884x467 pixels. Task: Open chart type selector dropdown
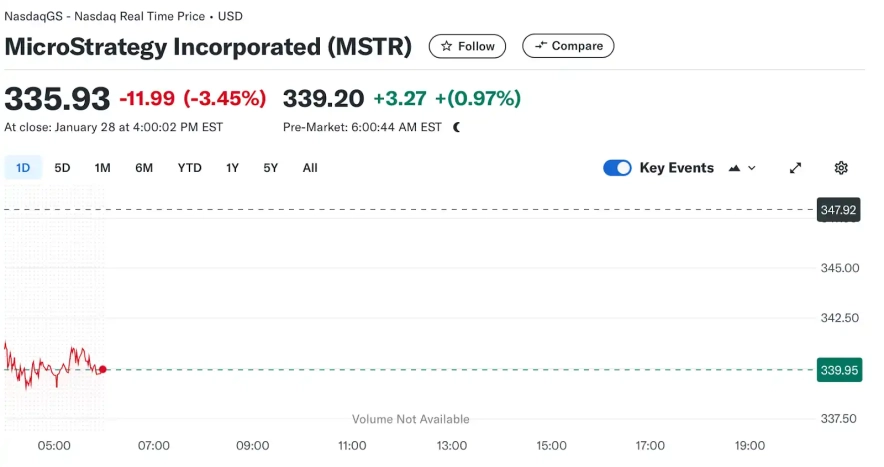click(x=742, y=168)
